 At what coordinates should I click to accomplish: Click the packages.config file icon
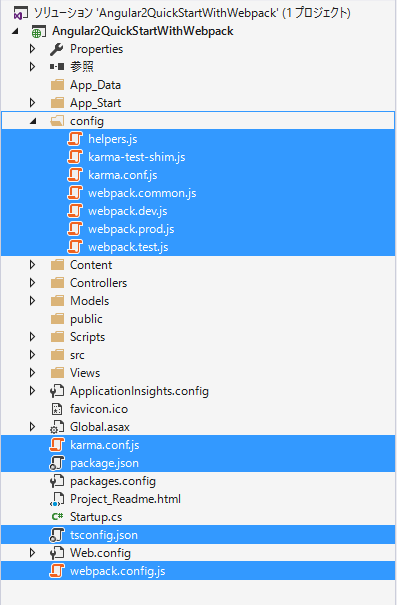pos(57,481)
